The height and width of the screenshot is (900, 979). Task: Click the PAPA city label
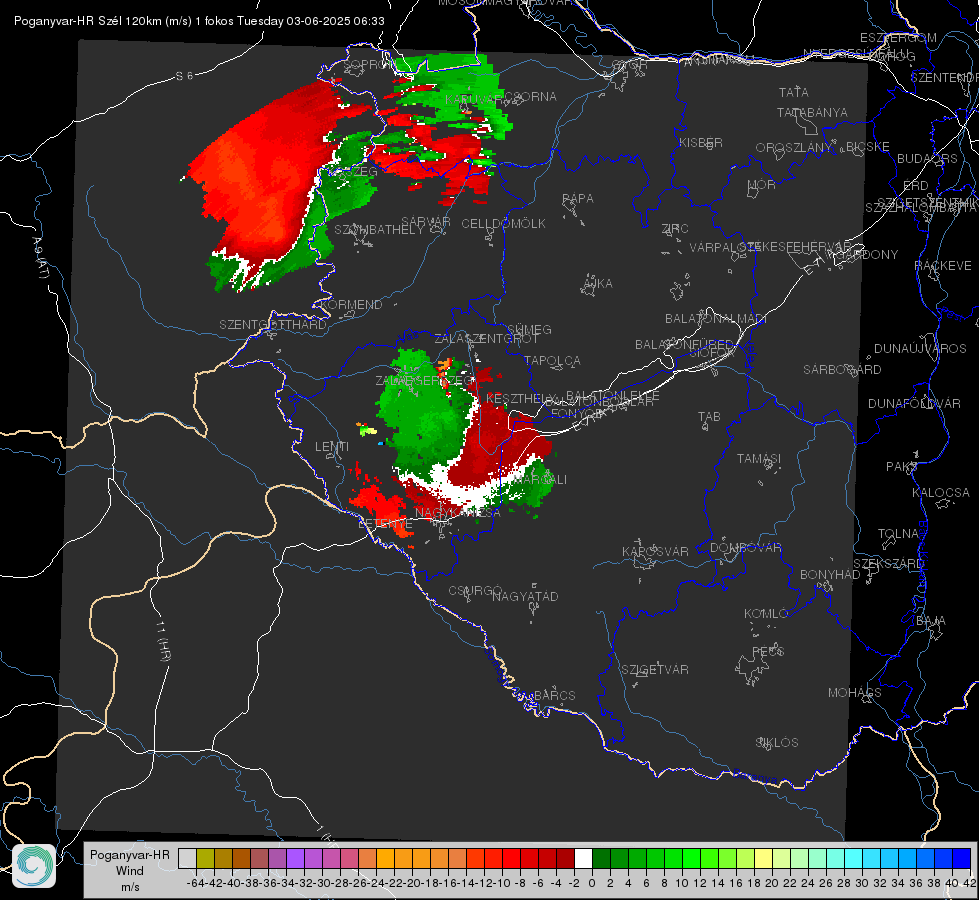(x=578, y=199)
